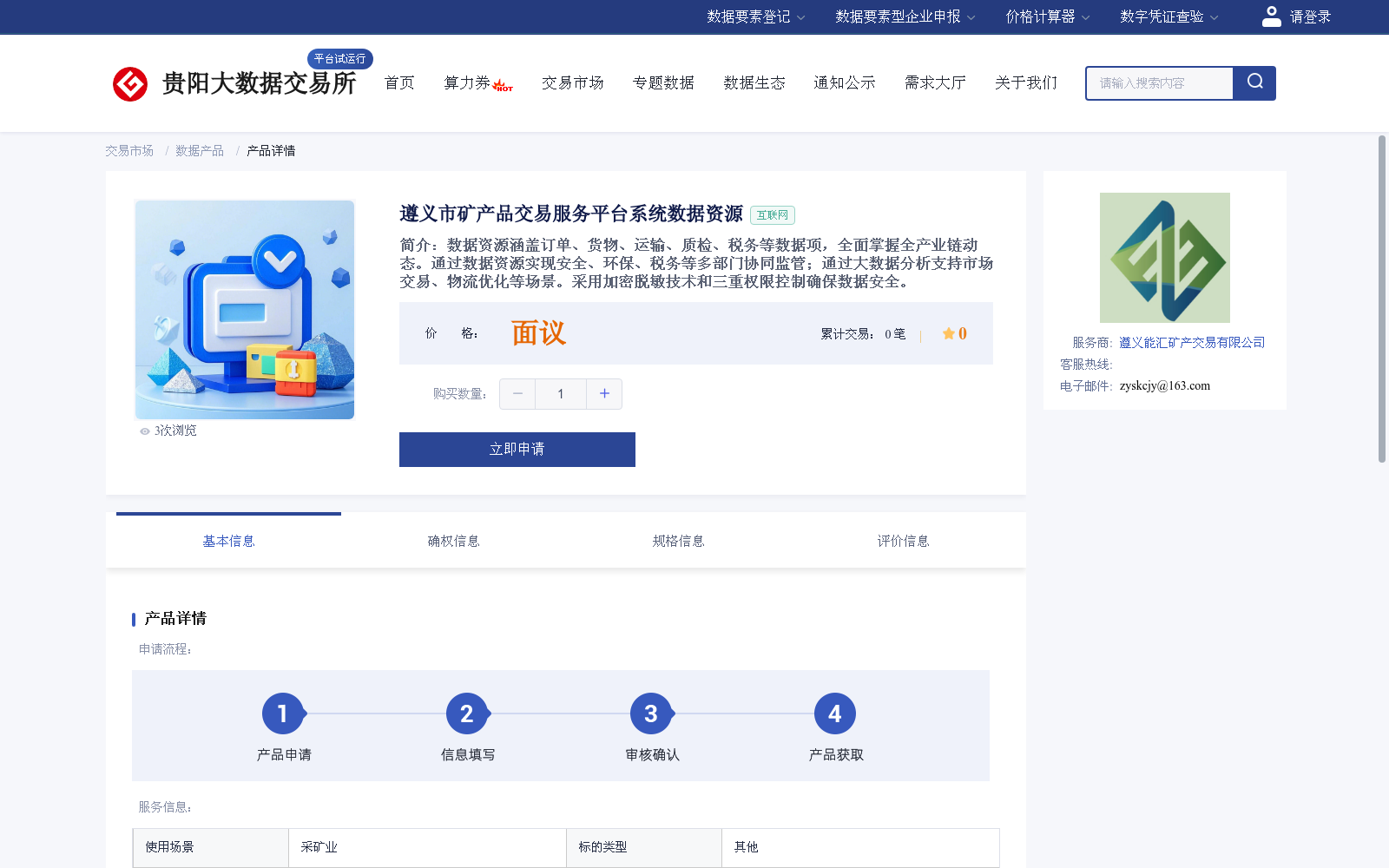The image size is (1389, 868).
Task: Click the provider company logo image
Action: [x=1165, y=258]
